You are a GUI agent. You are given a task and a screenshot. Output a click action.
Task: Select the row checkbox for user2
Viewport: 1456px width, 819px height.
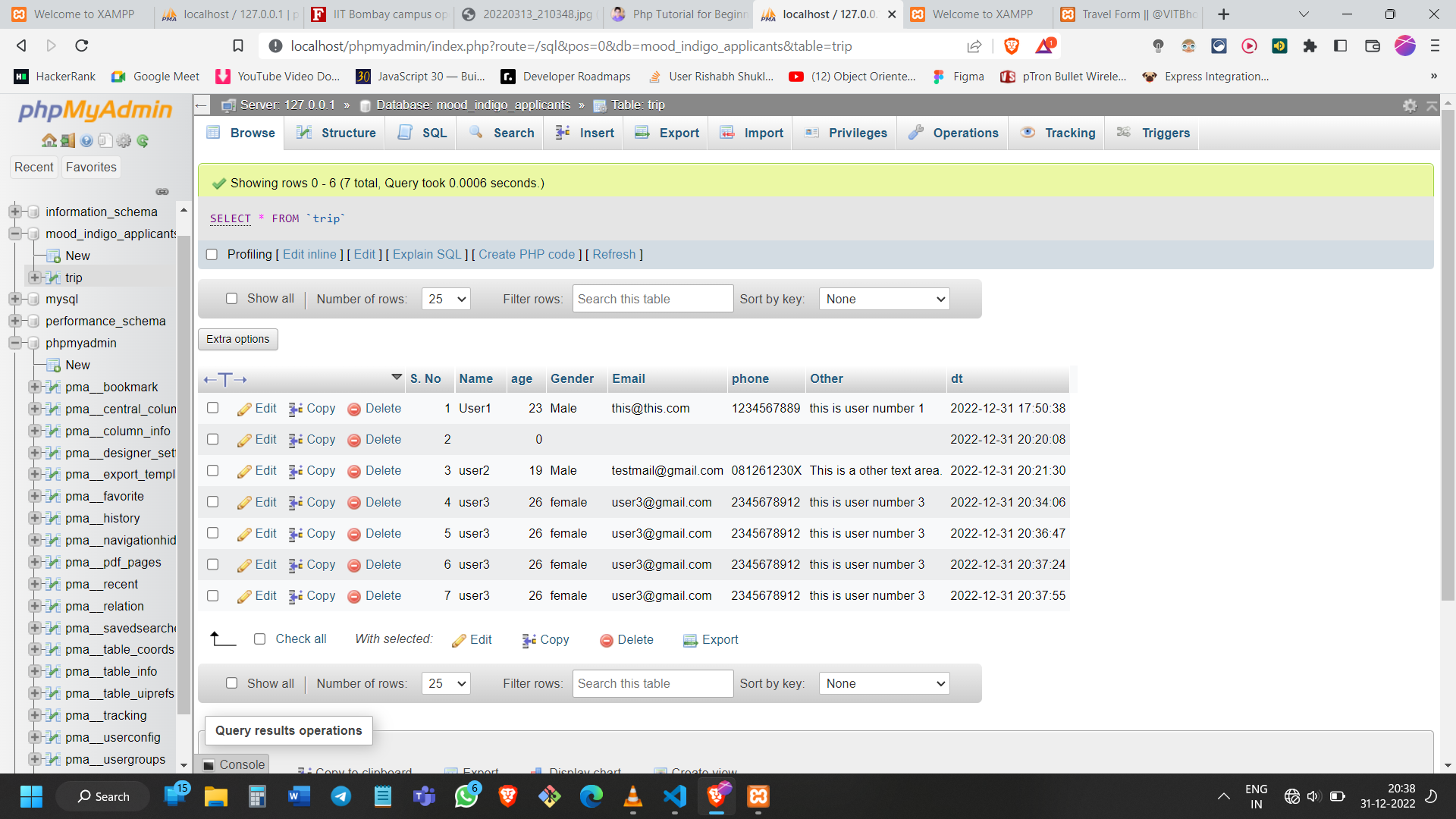(x=213, y=470)
